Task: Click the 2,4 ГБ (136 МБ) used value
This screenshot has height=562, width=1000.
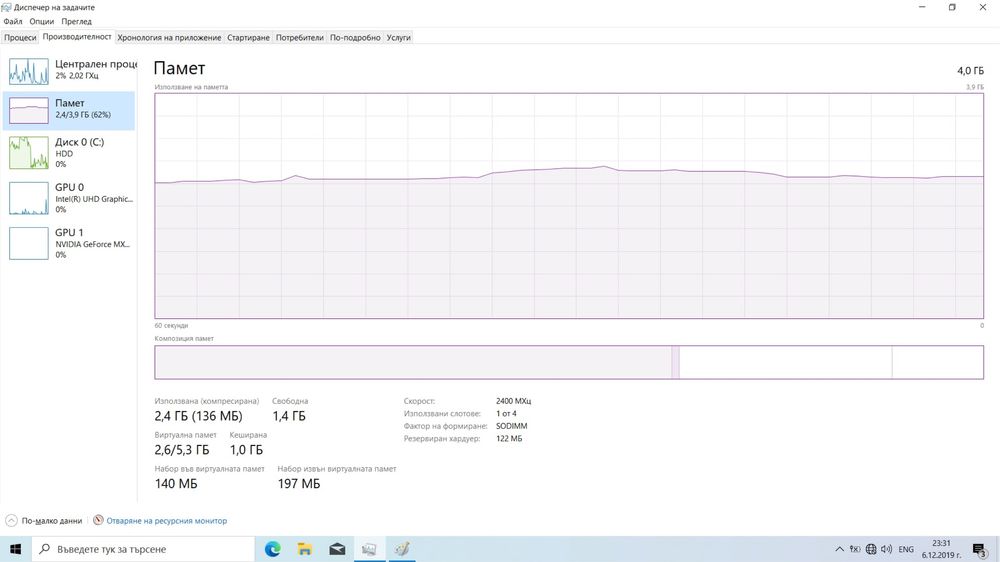Action: coord(198,416)
